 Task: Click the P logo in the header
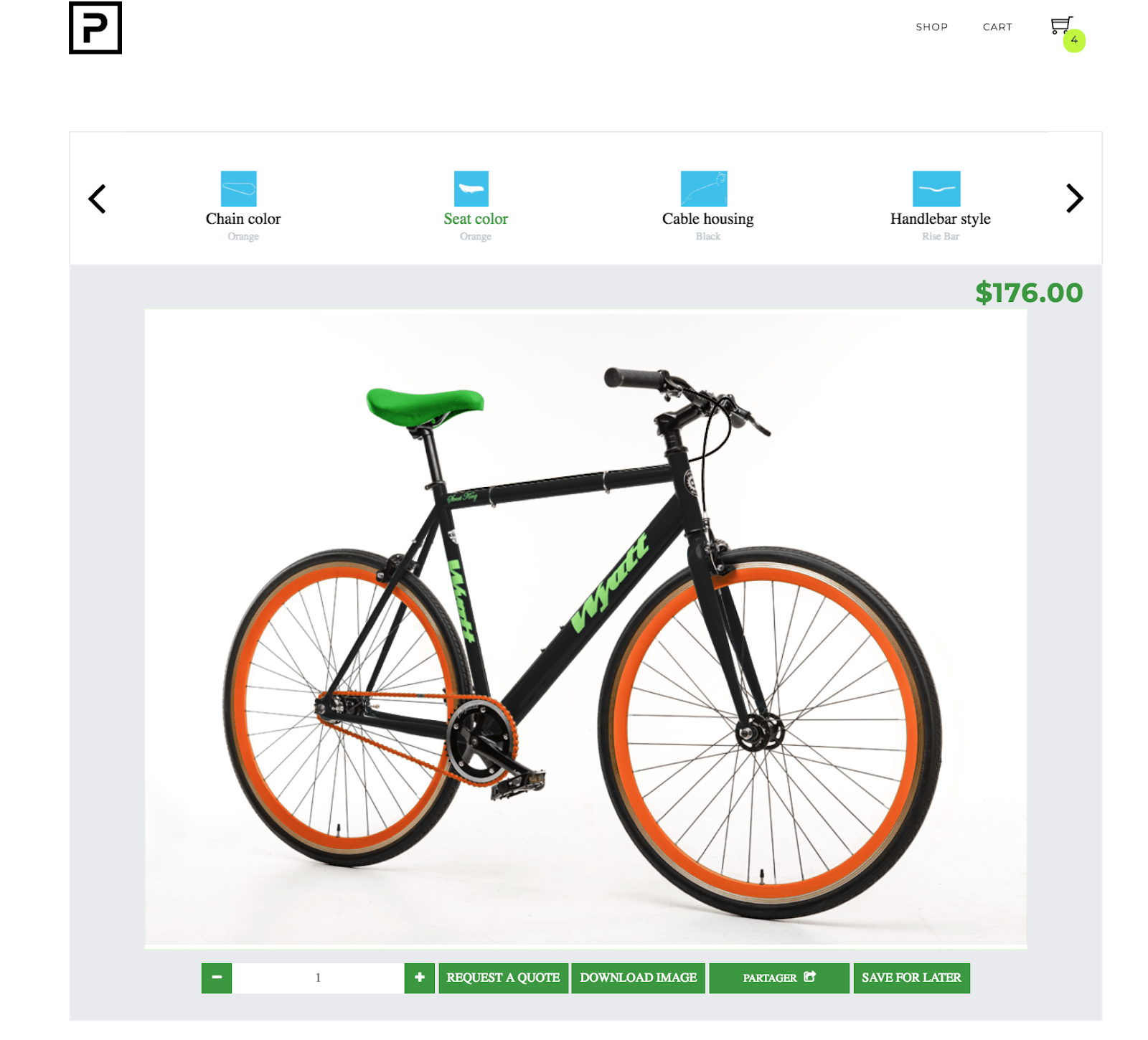[x=95, y=28]
